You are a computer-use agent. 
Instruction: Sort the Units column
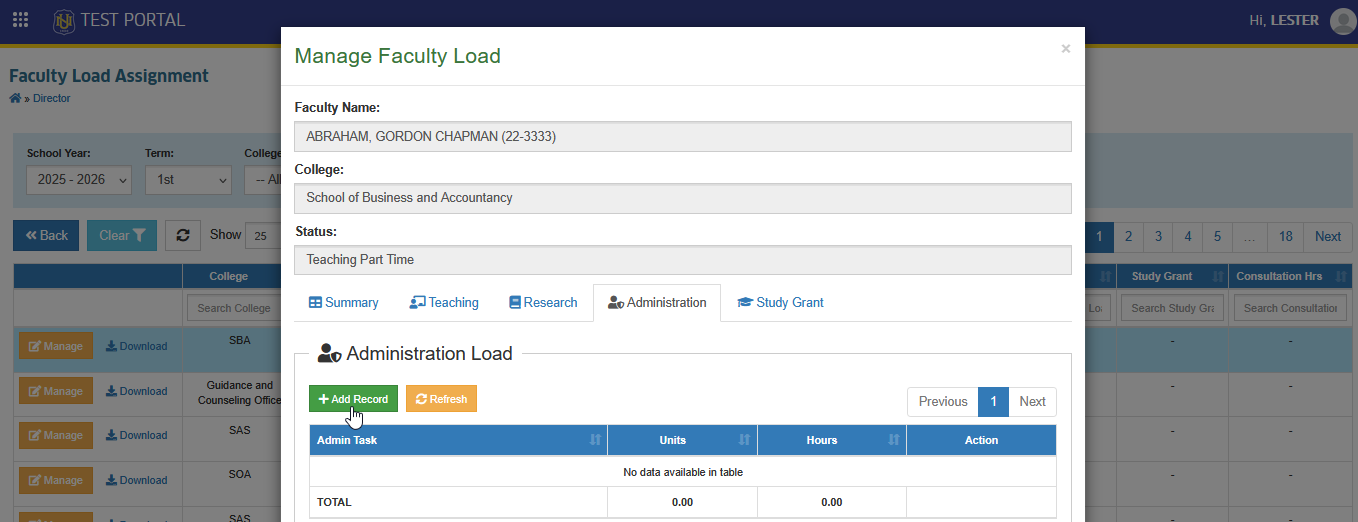(682, 440)
